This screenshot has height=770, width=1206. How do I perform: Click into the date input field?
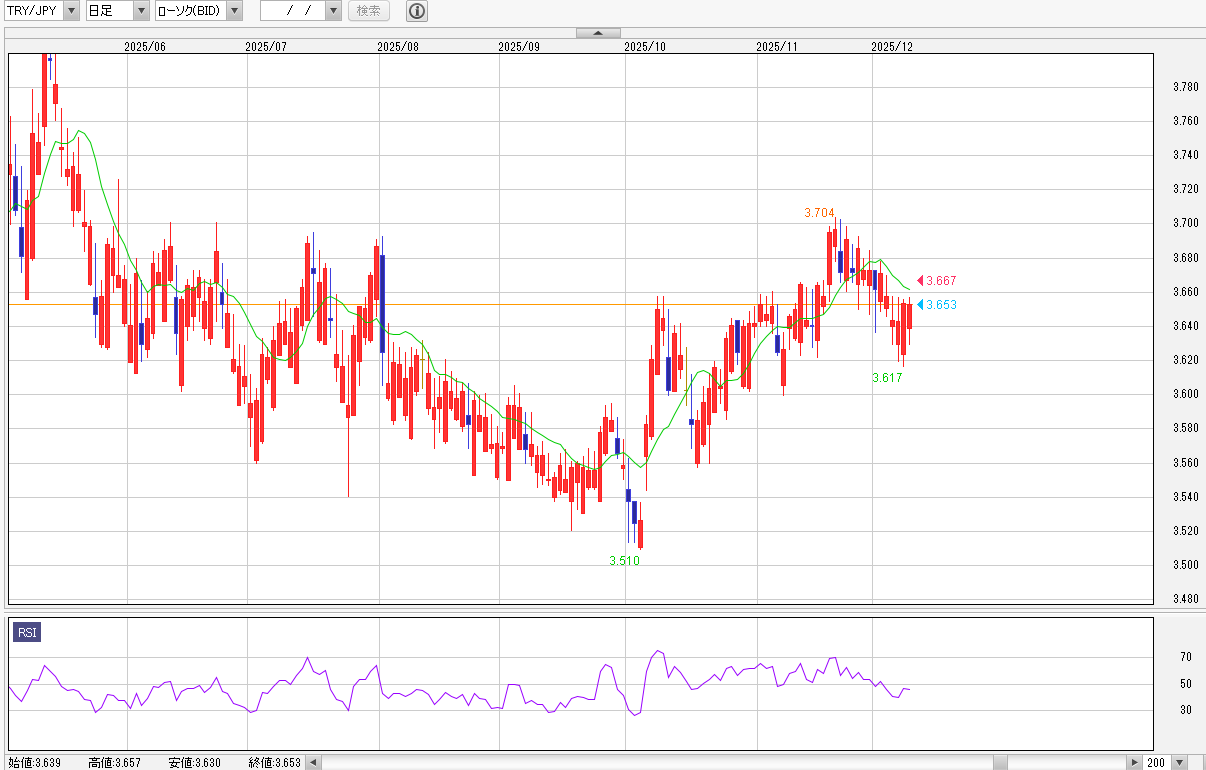tap(292, 11)
